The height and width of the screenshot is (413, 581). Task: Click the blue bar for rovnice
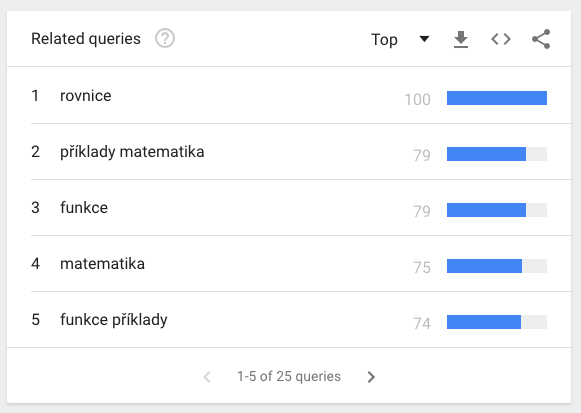[x=497, y=98]
